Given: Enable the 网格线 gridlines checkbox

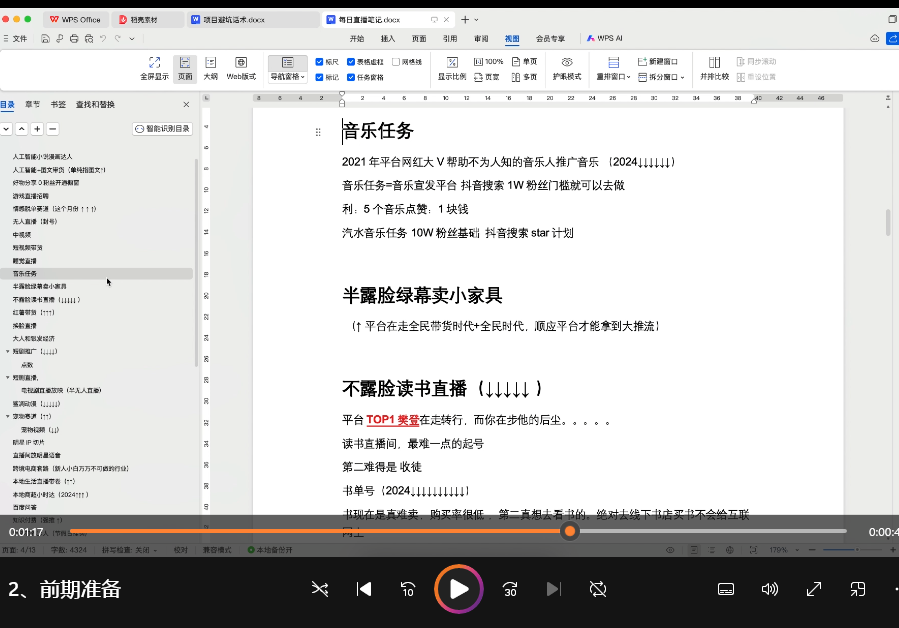Looking at the screenshot, I should [x=396, y=62].
